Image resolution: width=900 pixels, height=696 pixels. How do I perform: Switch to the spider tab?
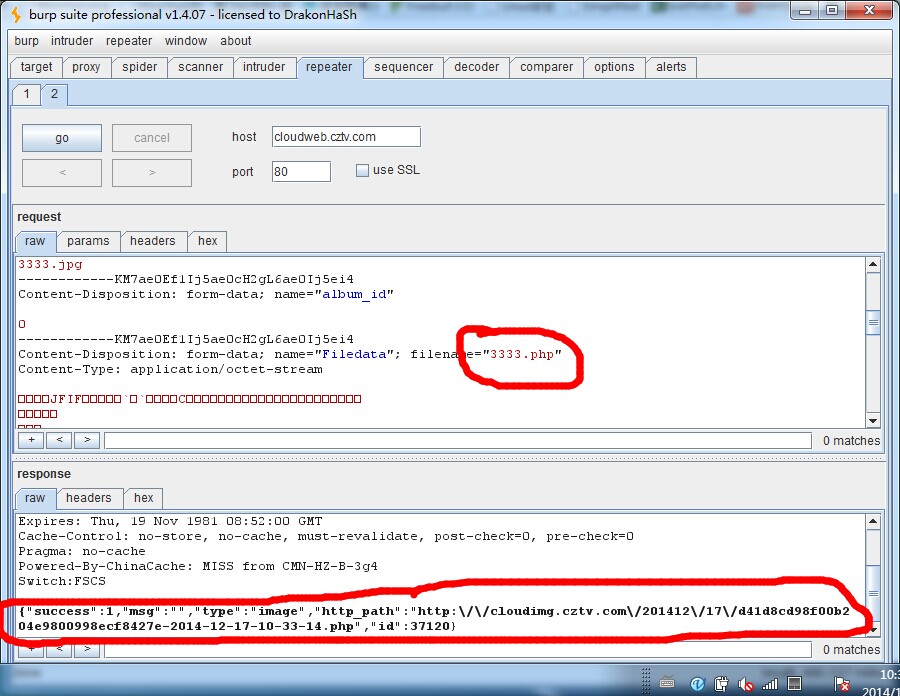pyautogui.click(x=139, y=67)
